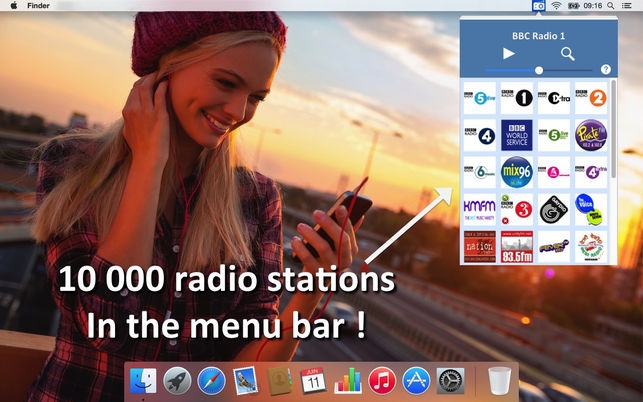Select the BBC Radio 1Xtra tile
The image size is (643, 402).
[554, 98]
